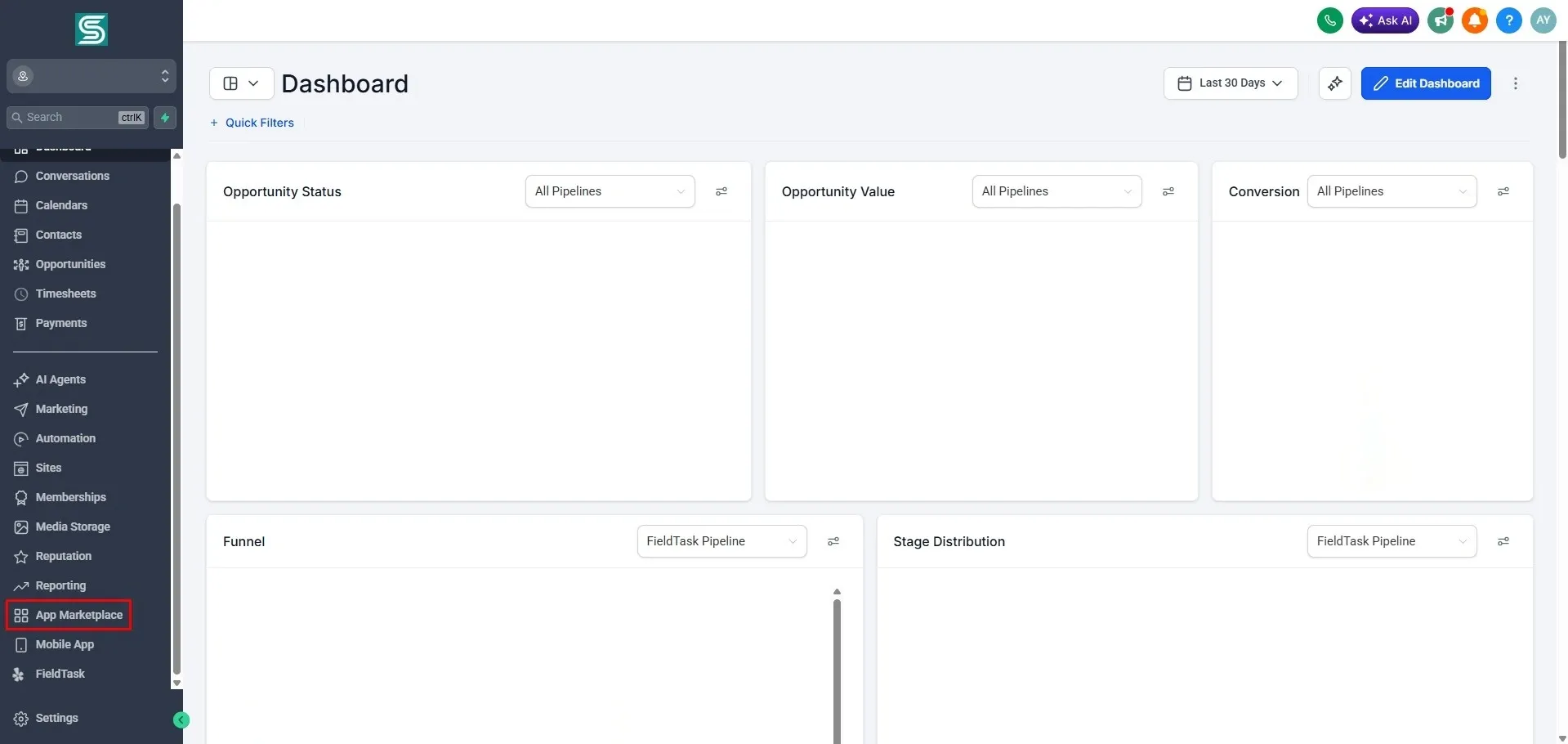Viewport: 1568px width, 744px height.
Task: Open the dashboard layout switcher dropdown
Action: click(x=241, y=83)
